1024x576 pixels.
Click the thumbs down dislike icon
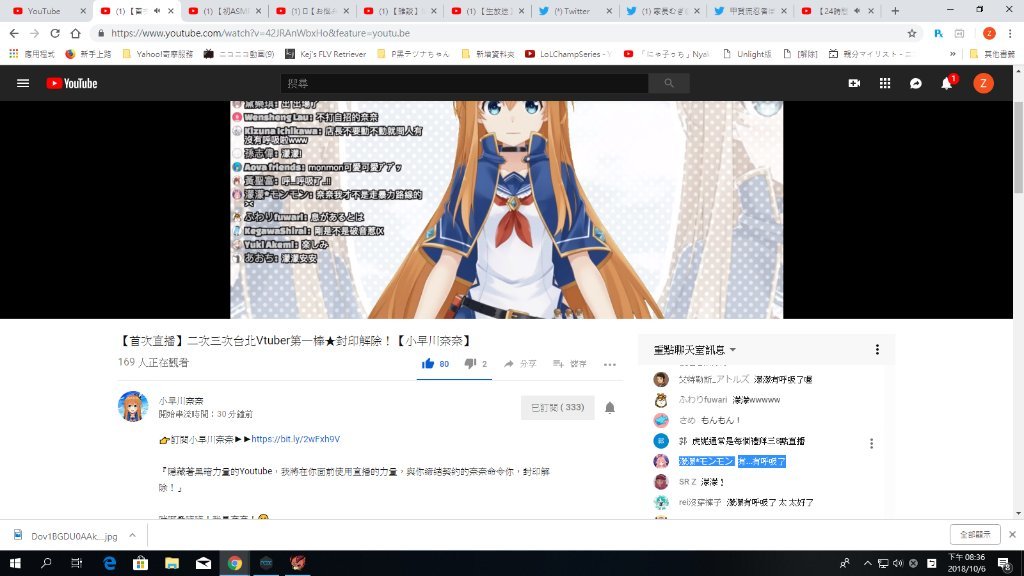(470, 364)
